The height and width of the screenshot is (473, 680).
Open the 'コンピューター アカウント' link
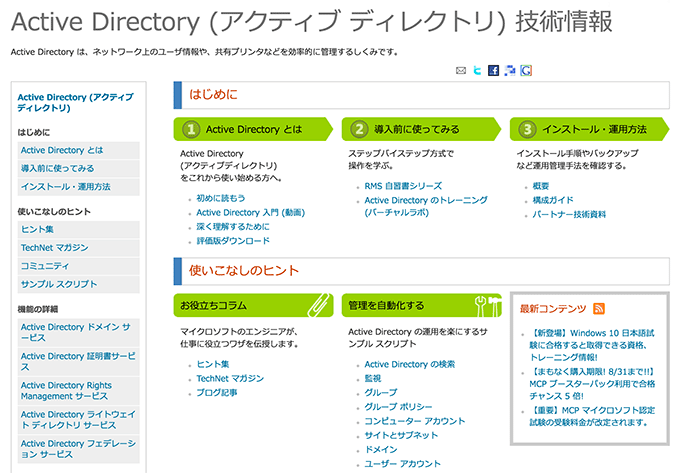pyautogui.click(x=415, y=421)
